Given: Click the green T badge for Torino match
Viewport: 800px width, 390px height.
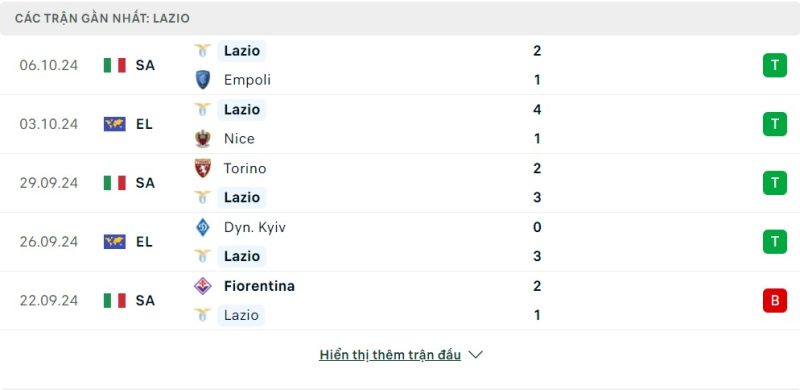Looking at the screenshot, I should click(775, 183).
